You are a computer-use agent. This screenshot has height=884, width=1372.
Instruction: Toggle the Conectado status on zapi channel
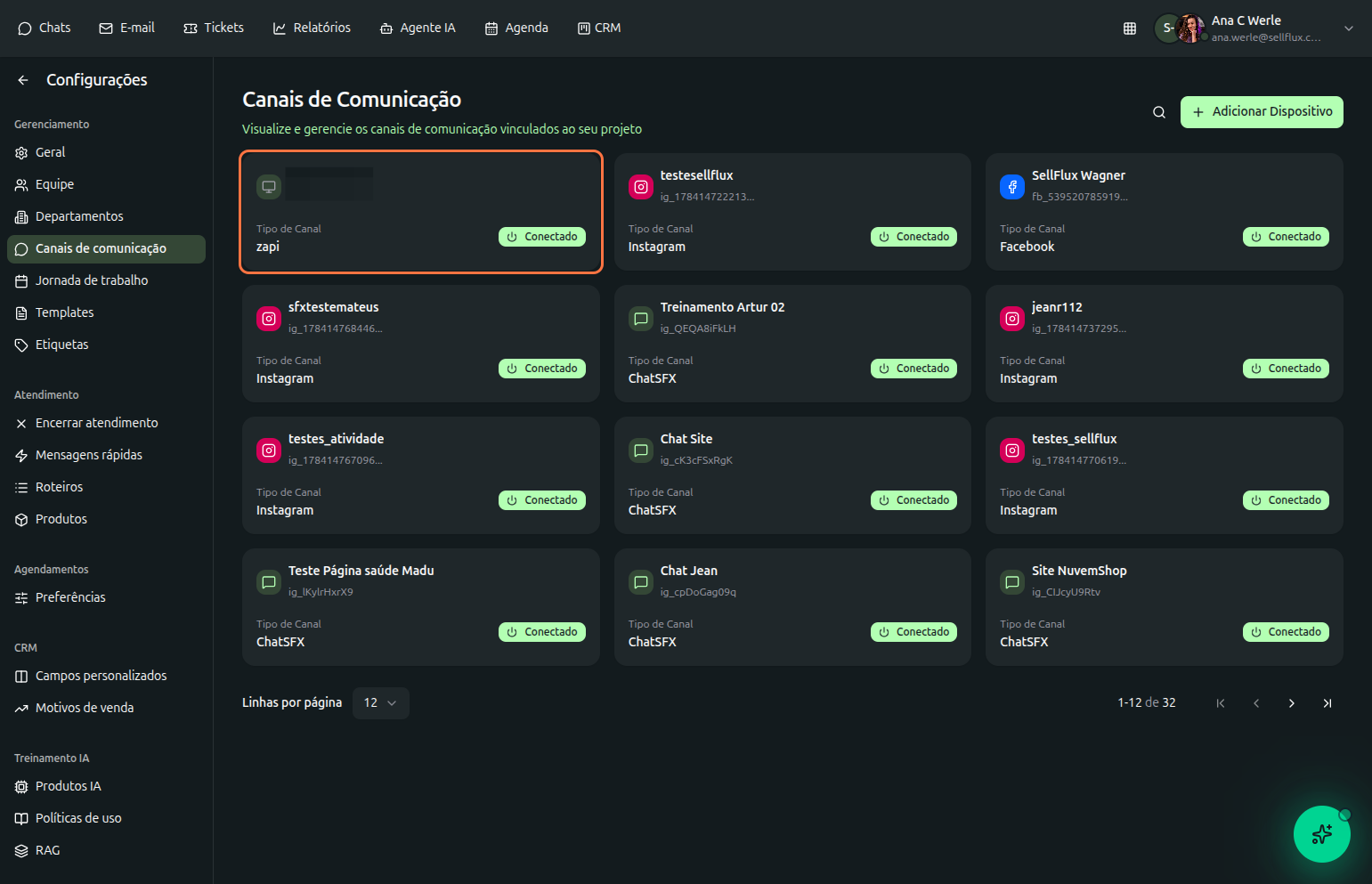[542, 237]
